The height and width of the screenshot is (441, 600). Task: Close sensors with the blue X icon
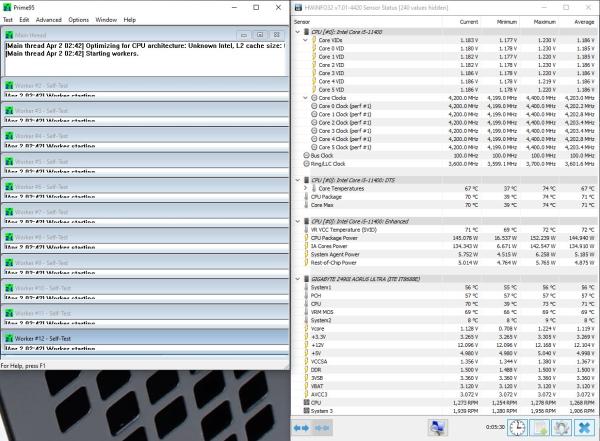586,427
